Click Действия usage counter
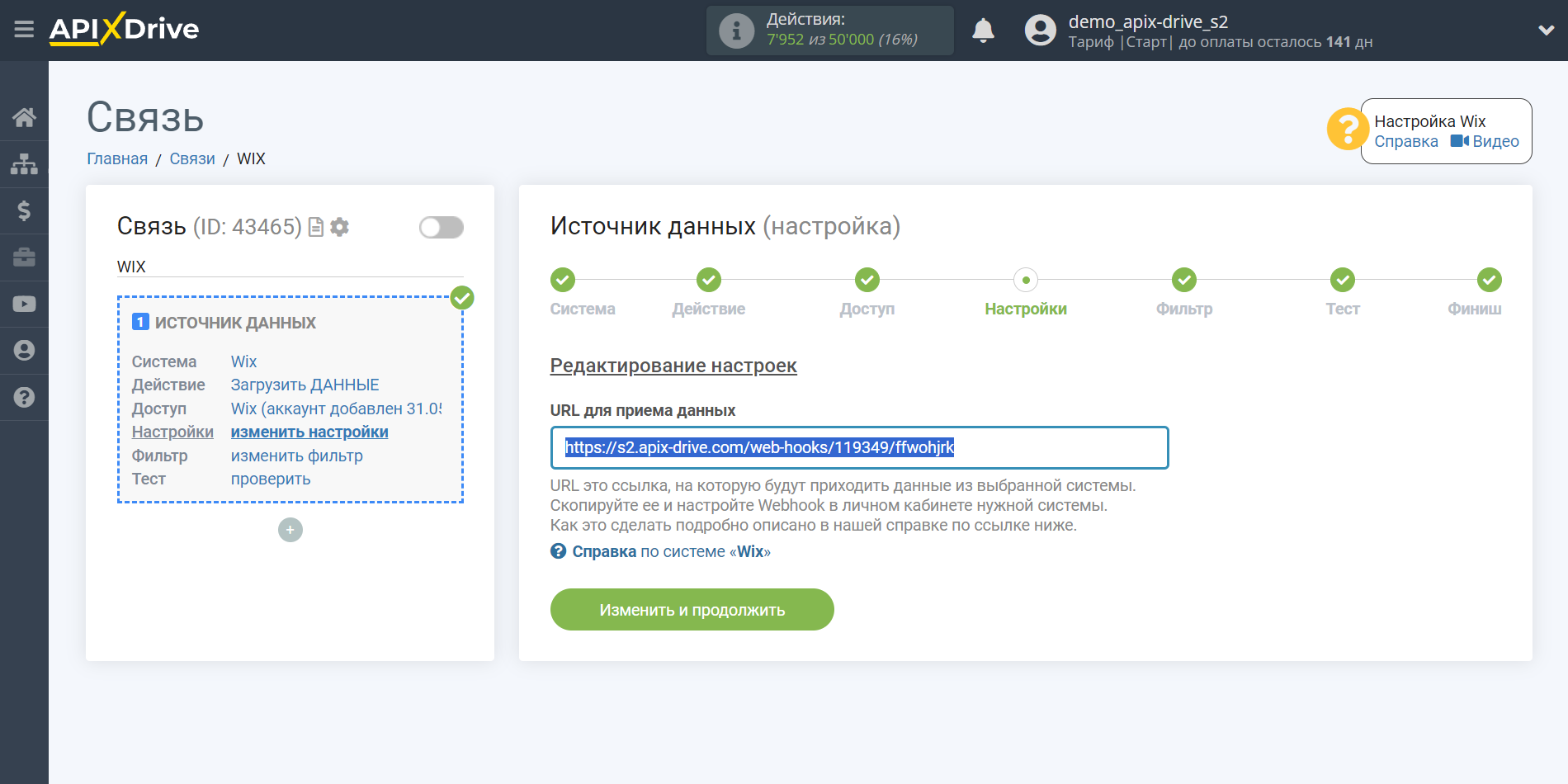The height and width of the screenshot is (784, 1568). (829, 31)
